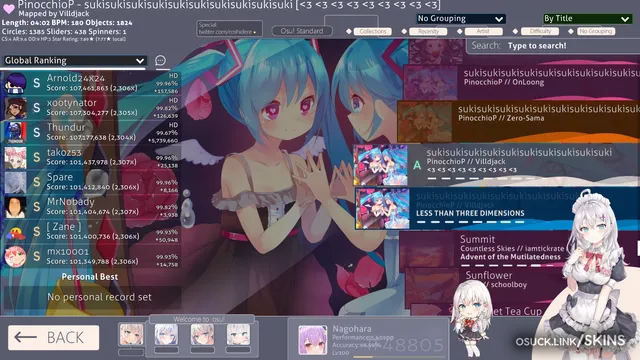Click the Nagohara user profile panel

pos(369,339)
